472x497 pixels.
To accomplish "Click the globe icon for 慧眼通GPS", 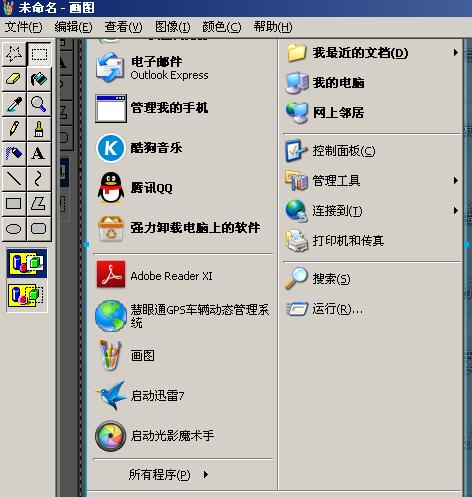I will [x=111, y=316].
